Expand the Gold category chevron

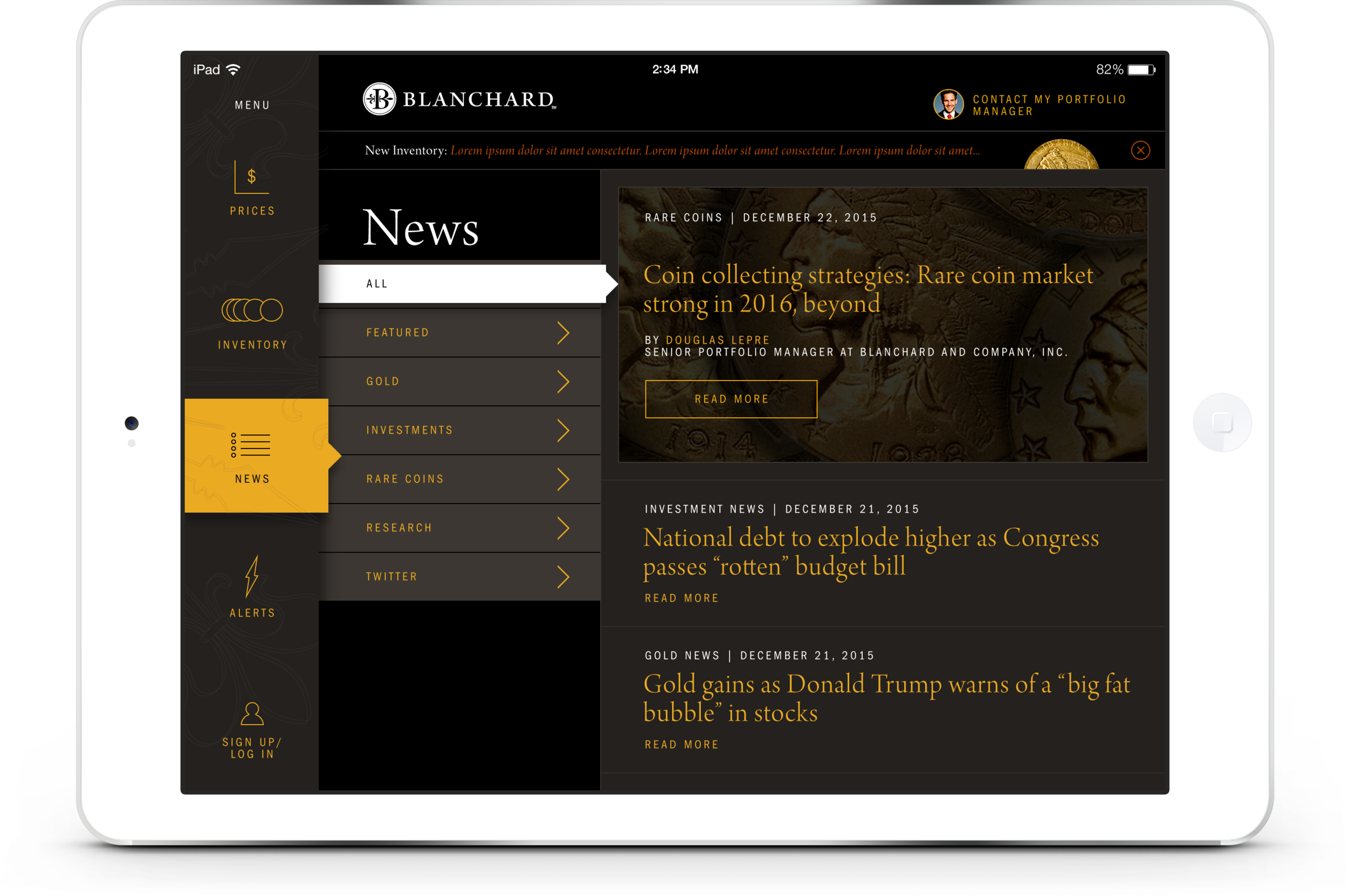[563, 382]
